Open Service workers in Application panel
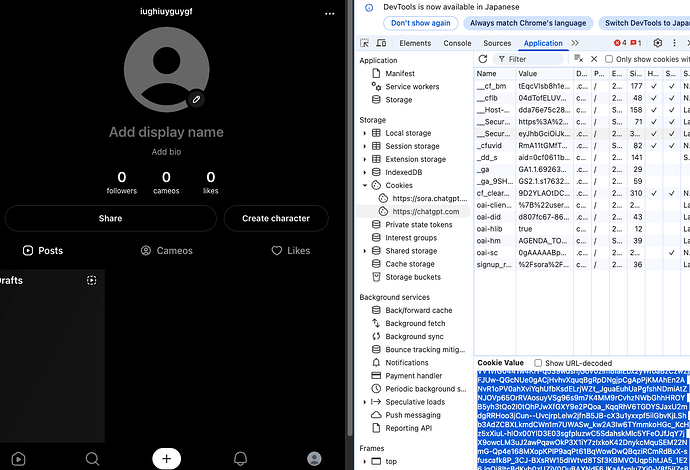This screenshot has width=690, height=470. tap(412, 87)
